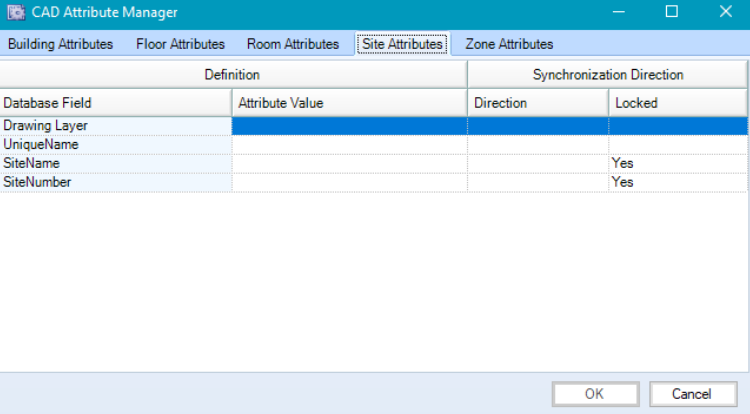Open the Floor Attributes tab
Screen dimensions: 750x414
click(x=180, y=44)
